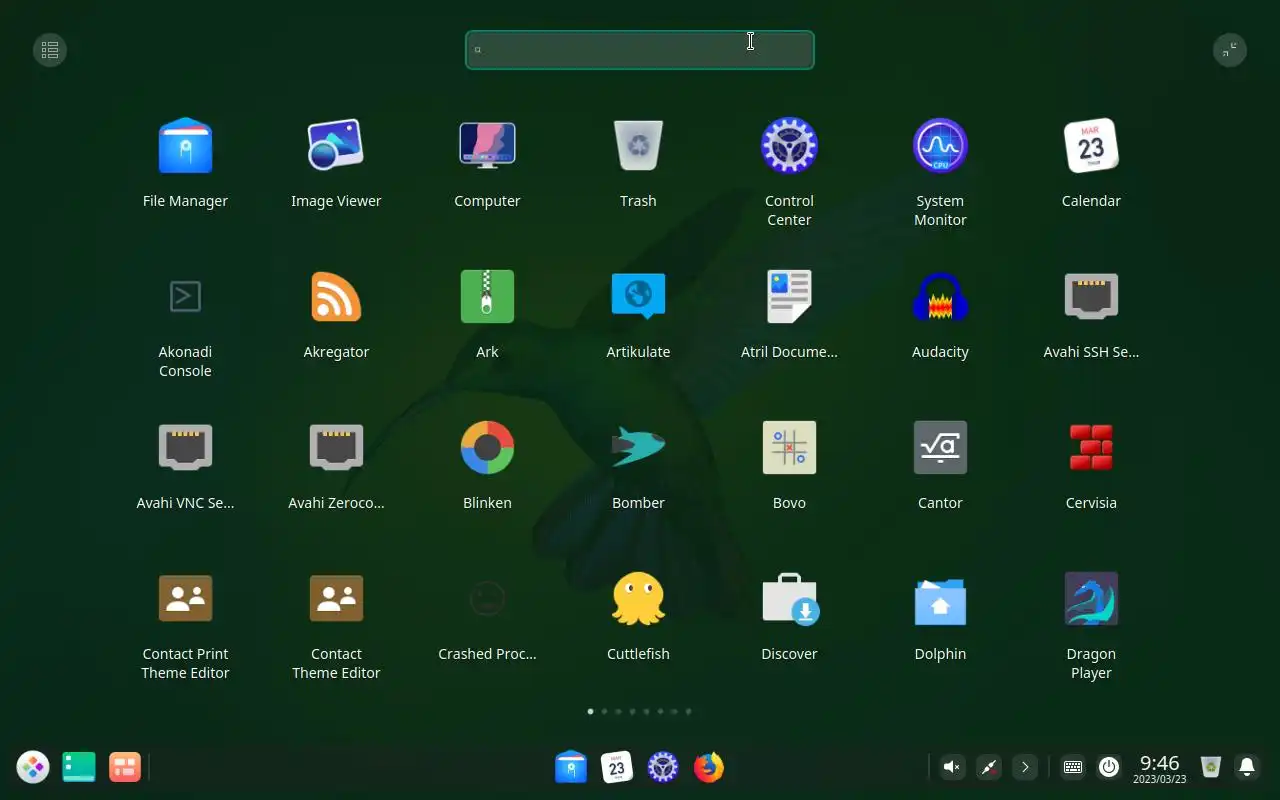Click the 9:46 clock in the dock
Viewport: 1280px width, 800px height.
pos(1160,768)
